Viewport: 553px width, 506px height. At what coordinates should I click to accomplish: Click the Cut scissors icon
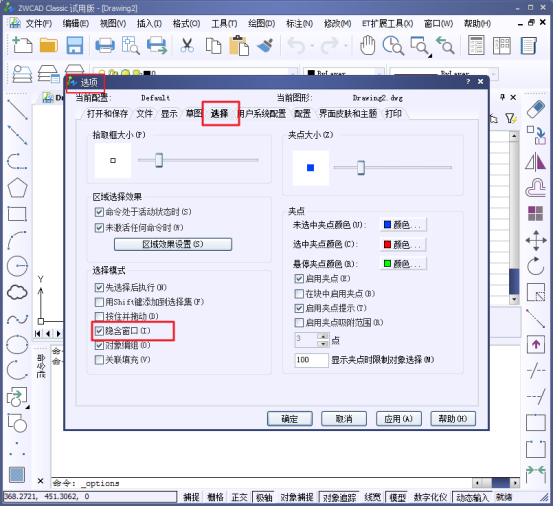(187, 45)
